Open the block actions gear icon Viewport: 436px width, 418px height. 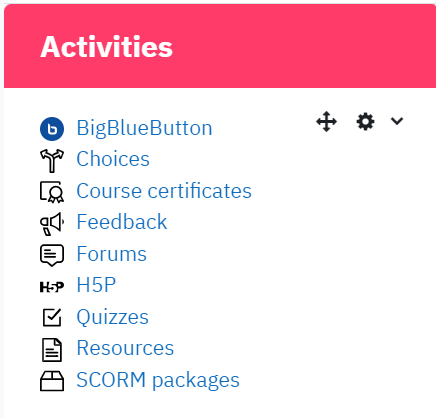coord(365,122)
